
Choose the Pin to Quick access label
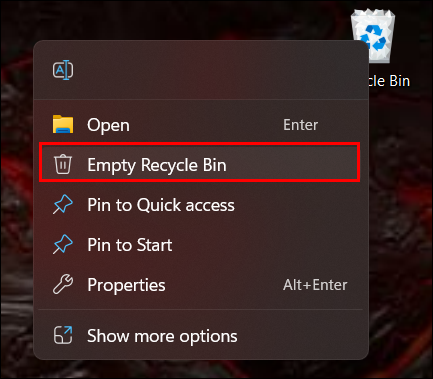coord(161,205)
